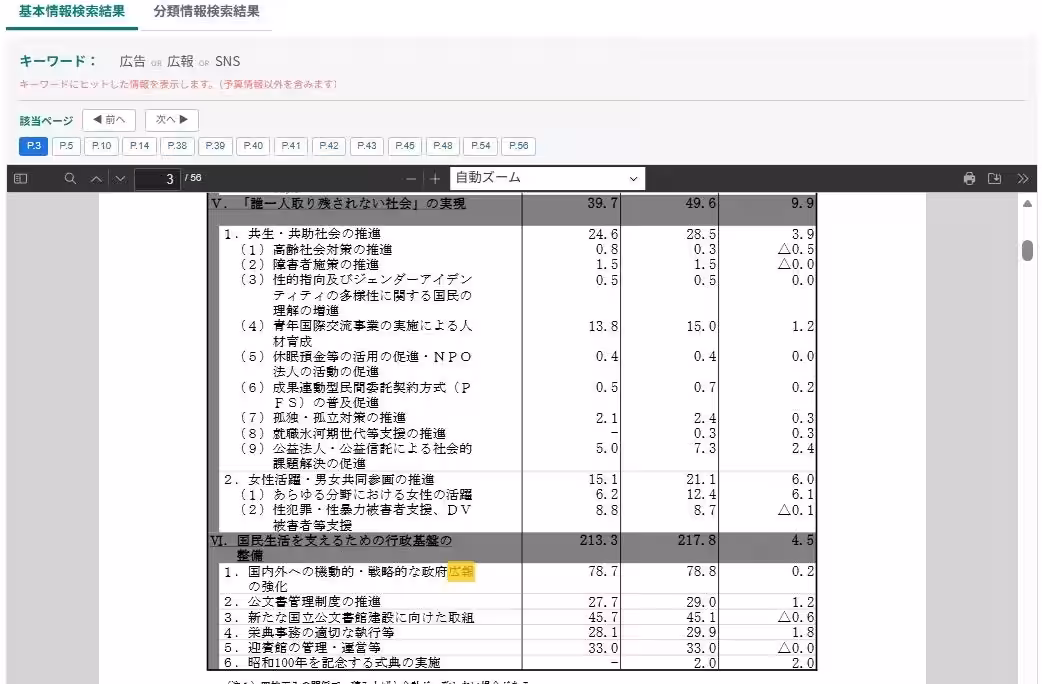Click value 213.3 in section VI header
The height and width of the screenshot is (684, 1042).
coord(598,540)
